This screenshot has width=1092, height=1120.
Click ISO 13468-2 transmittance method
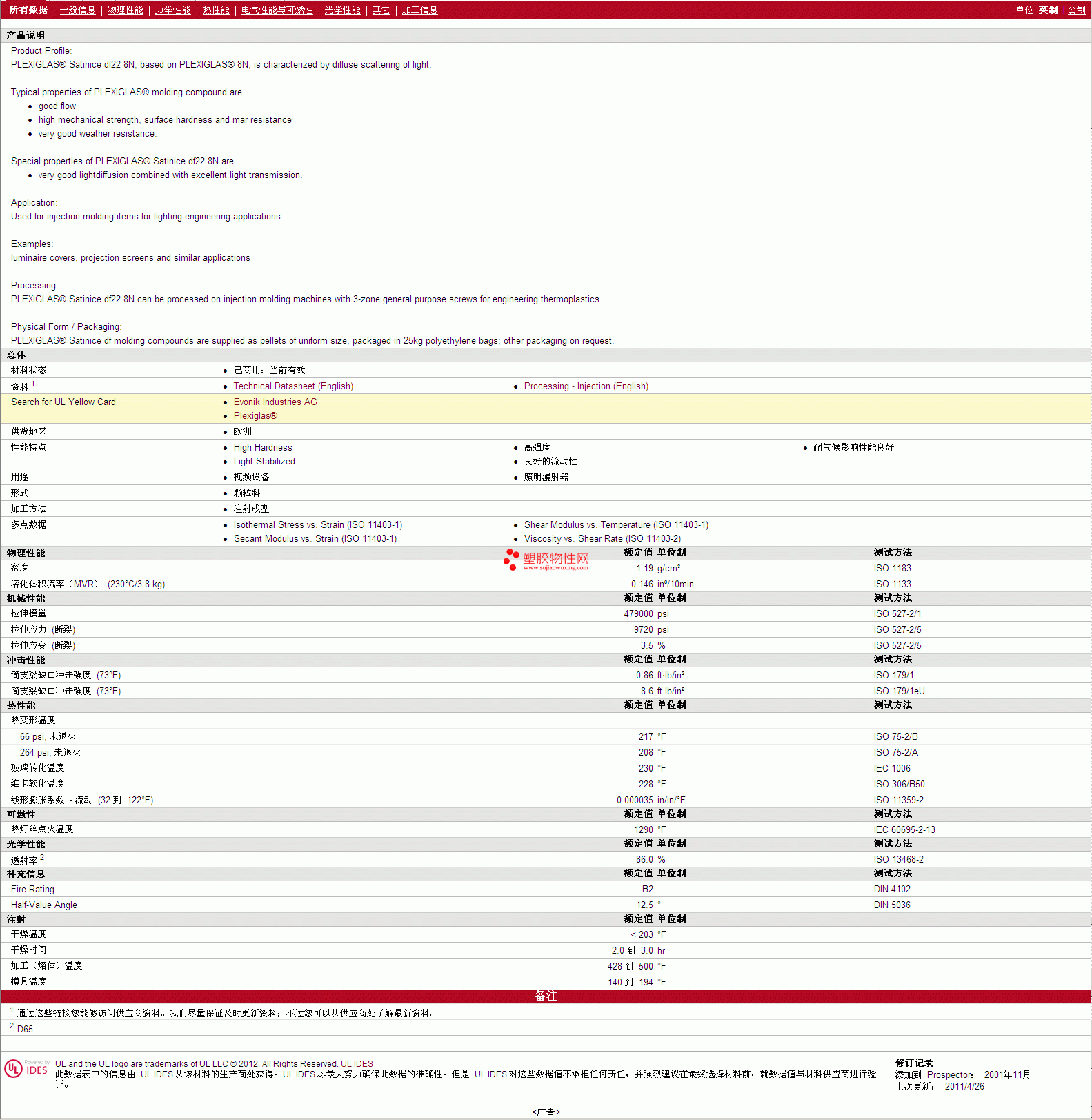coord(898,860)
